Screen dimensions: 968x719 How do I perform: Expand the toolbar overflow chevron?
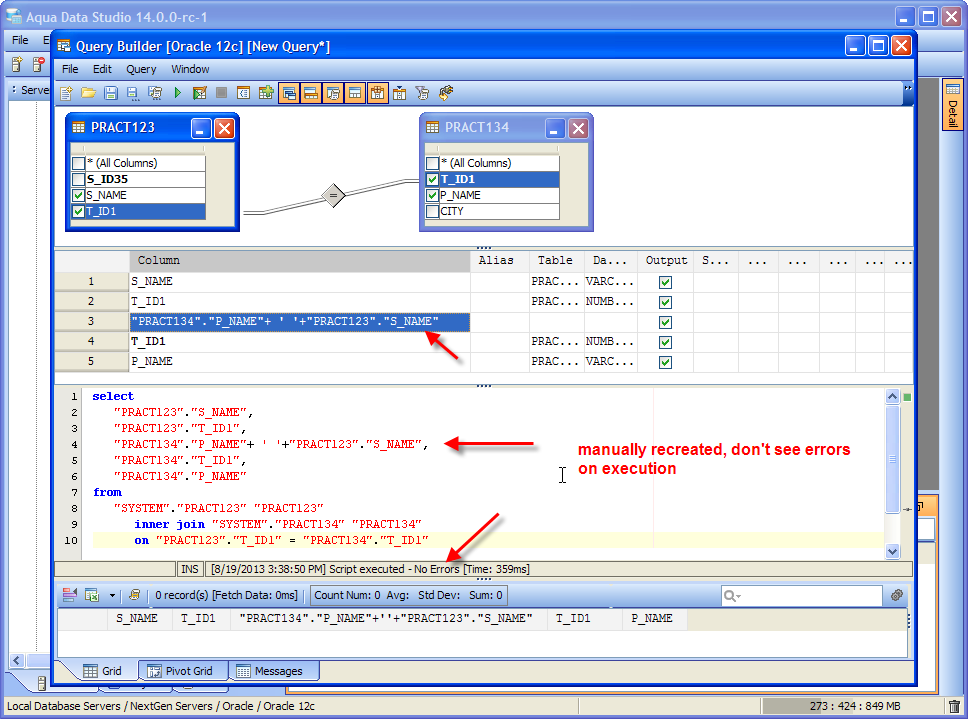point(908,88)
